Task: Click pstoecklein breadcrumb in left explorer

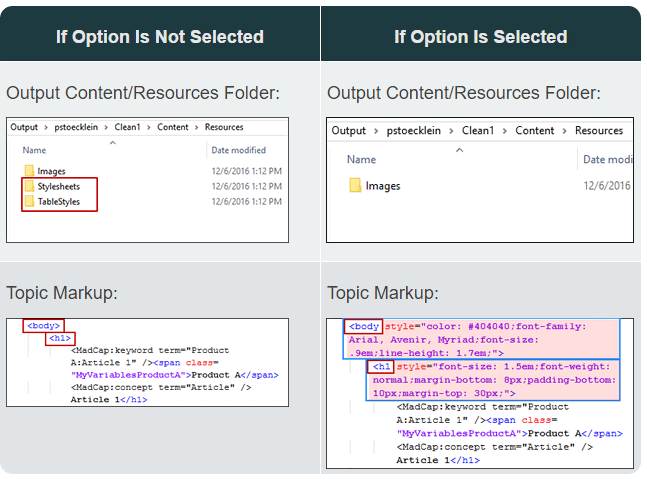Action: point(76,127)
